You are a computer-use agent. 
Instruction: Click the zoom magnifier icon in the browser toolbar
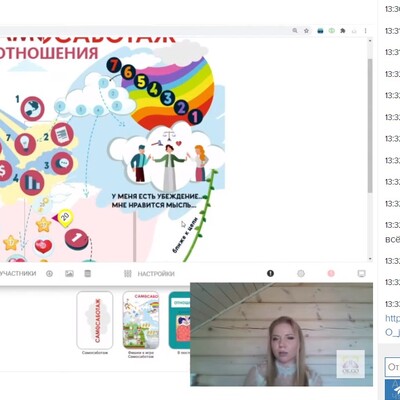pyautogui.click(x=295, y=31)
